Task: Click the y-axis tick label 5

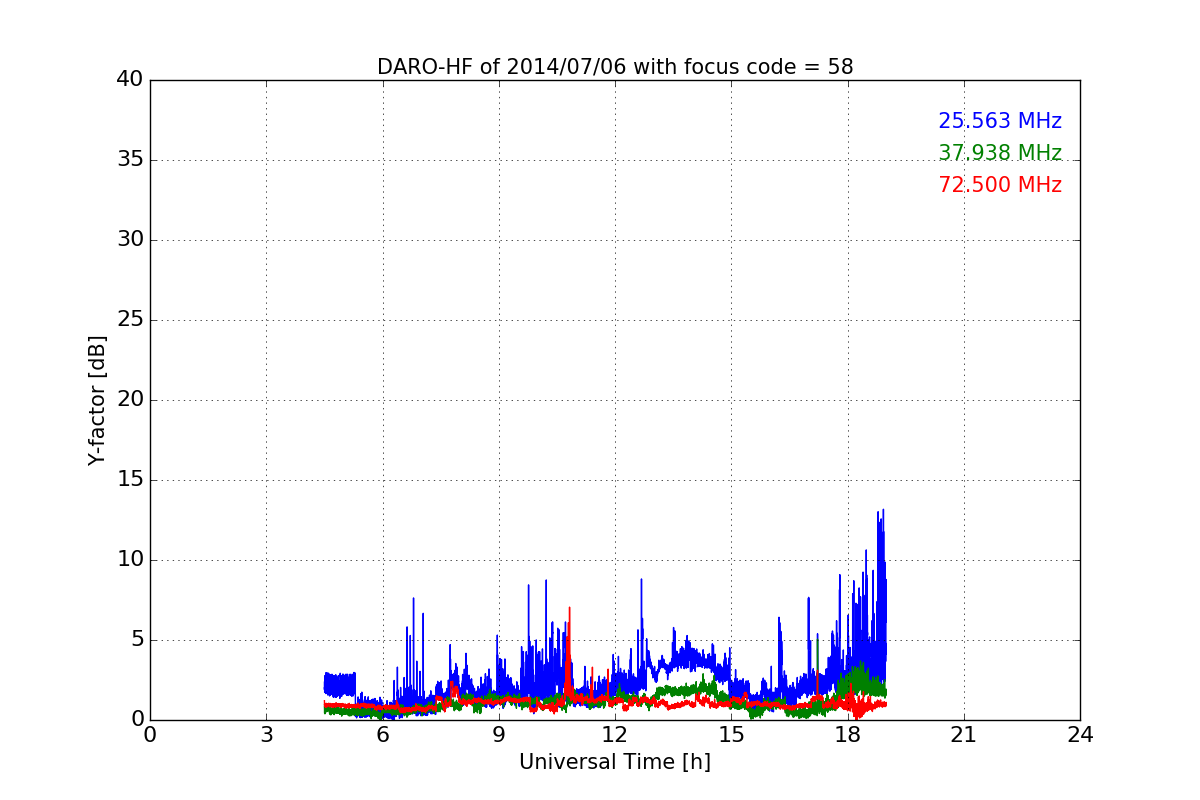Action: pyautogui.click(x=137, y=640)
